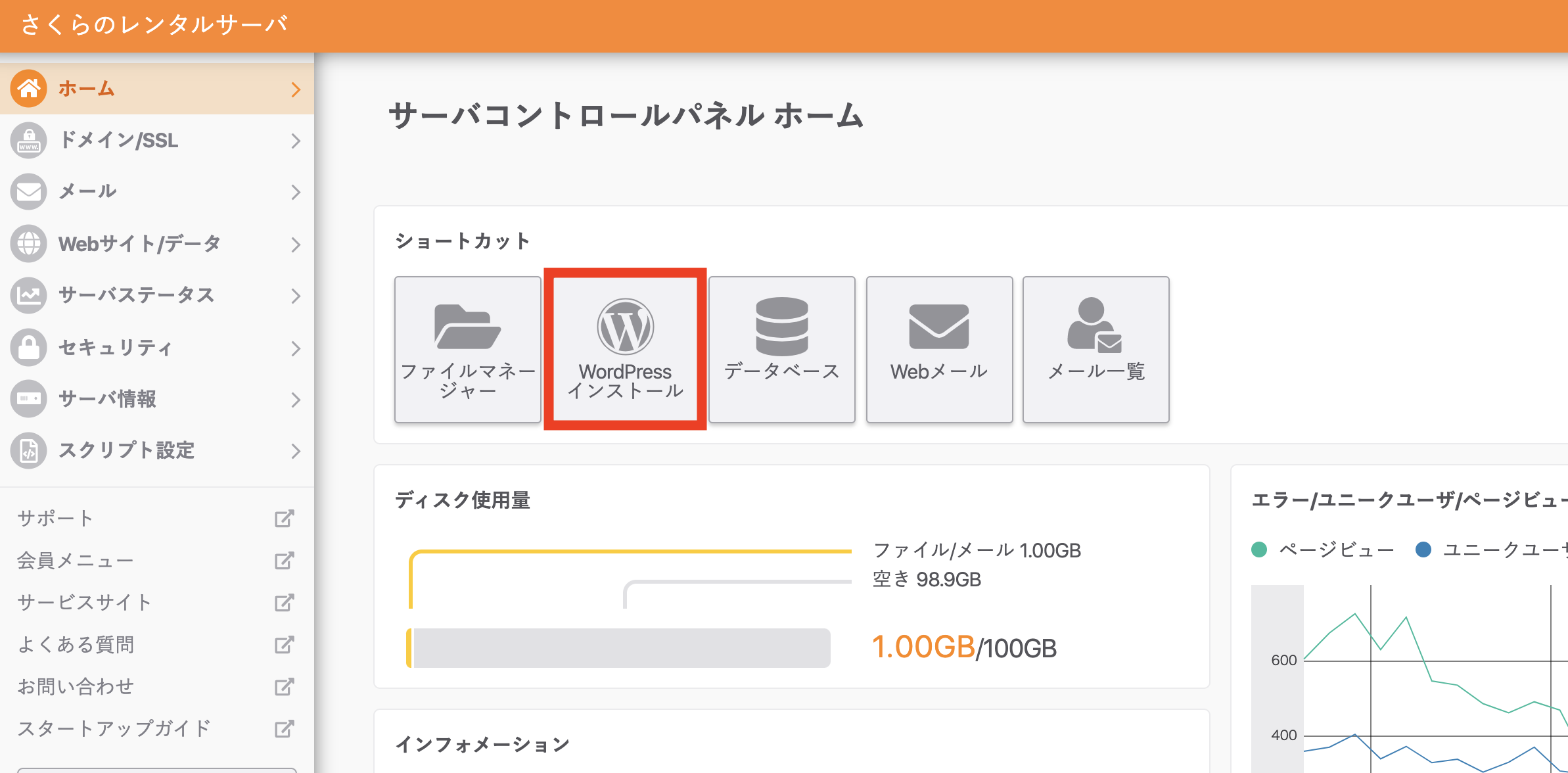The height and width of the screenshot is (773, 1568).
Task: Click the page view line chart
Action: tap(1436, 679)
